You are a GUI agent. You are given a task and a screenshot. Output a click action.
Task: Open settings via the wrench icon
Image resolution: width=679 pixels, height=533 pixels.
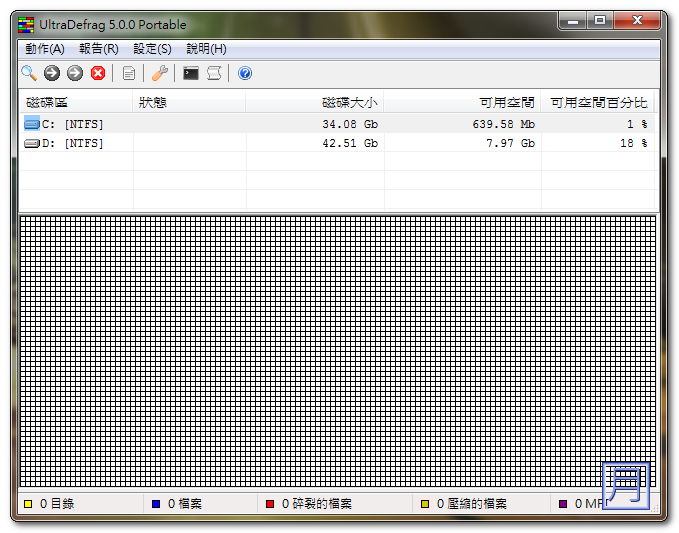click(160, 73)
